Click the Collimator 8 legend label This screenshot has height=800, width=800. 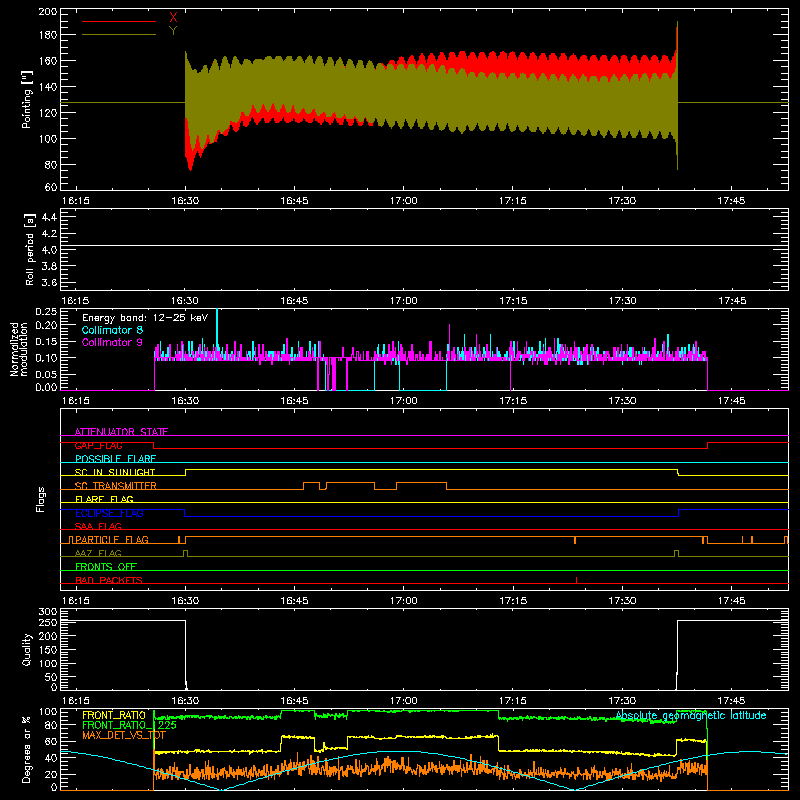112,330
